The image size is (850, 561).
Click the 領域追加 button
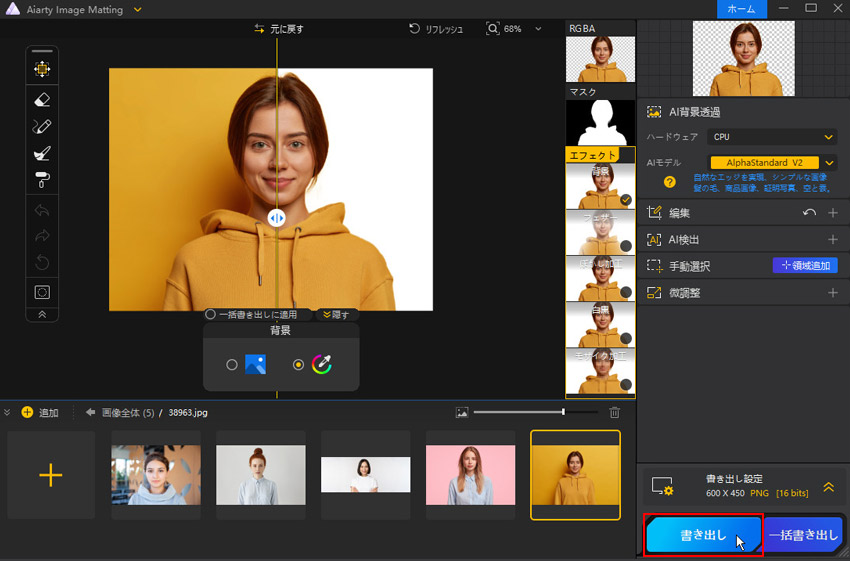[805, 266]
